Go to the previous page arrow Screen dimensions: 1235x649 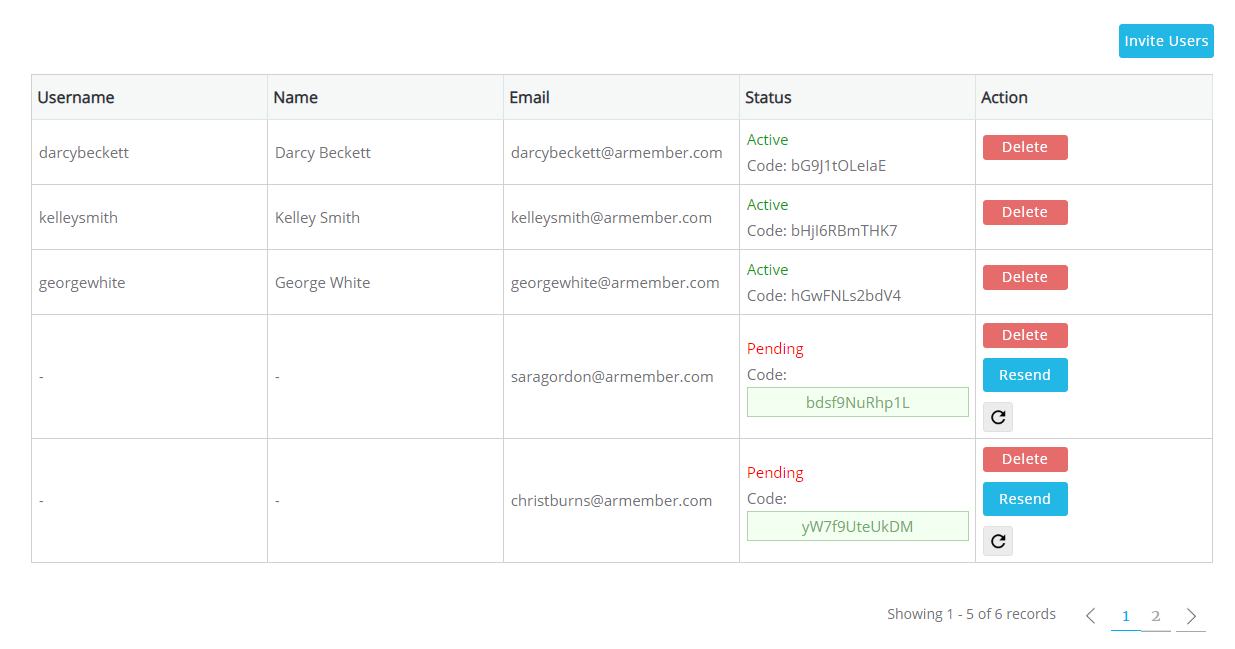tap(1091, 616)
